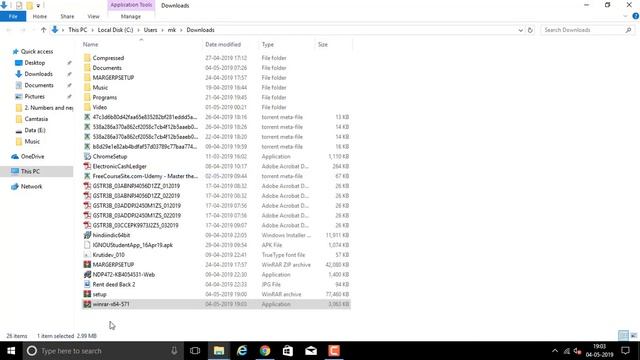Select the Manage tab under Application Tools
This screenshot has width=640, height=360.
coord(131,16)
